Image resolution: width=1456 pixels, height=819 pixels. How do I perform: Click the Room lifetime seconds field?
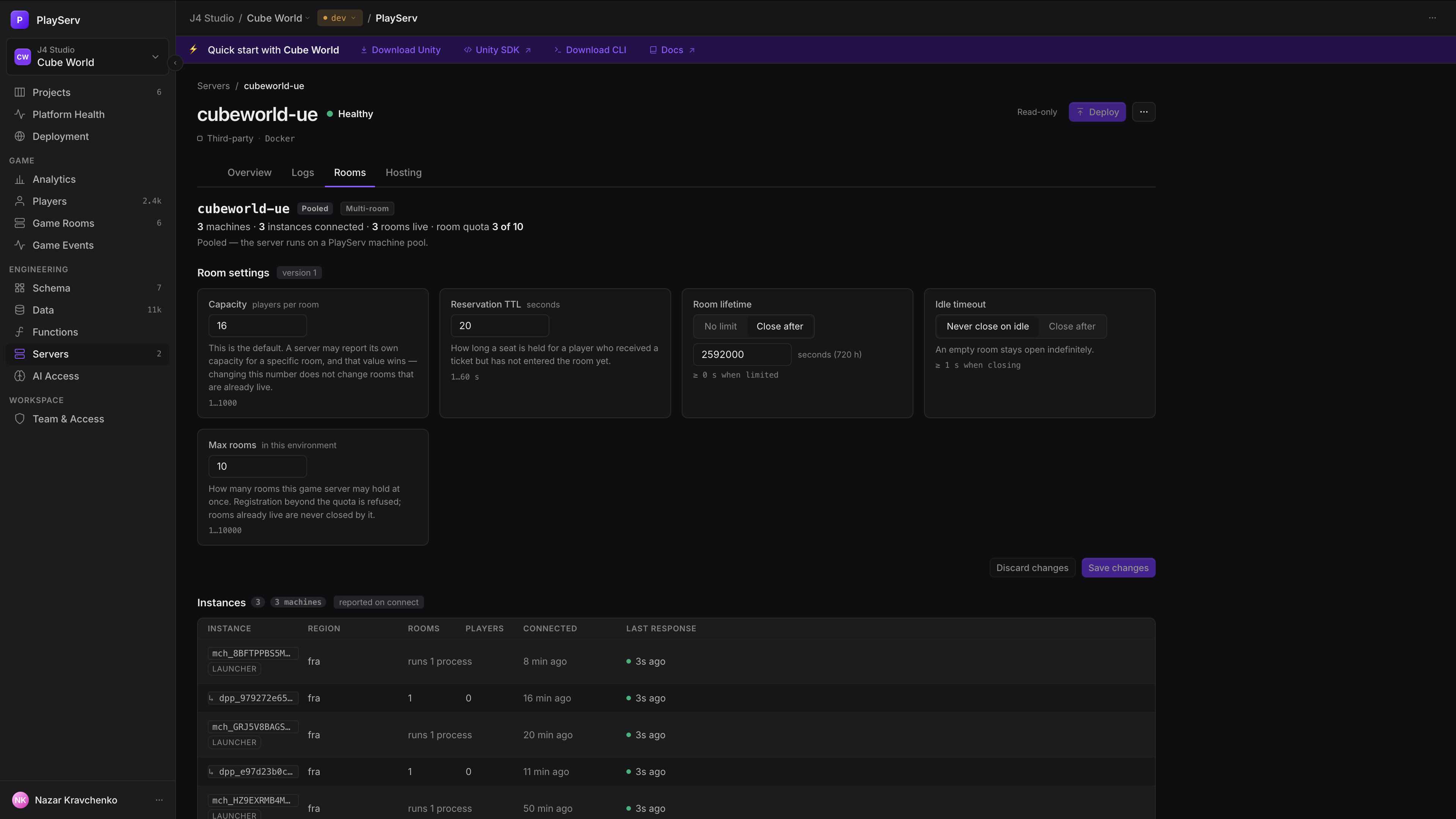pos(742,355)
